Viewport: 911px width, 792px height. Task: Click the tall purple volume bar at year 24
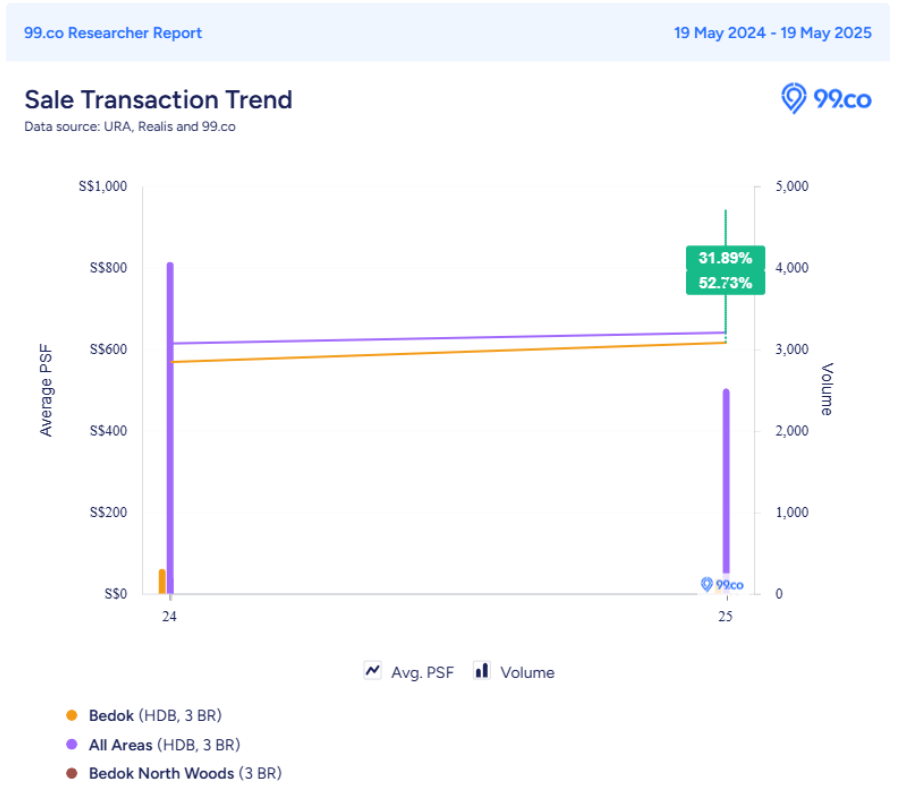[x=170, y=430]
